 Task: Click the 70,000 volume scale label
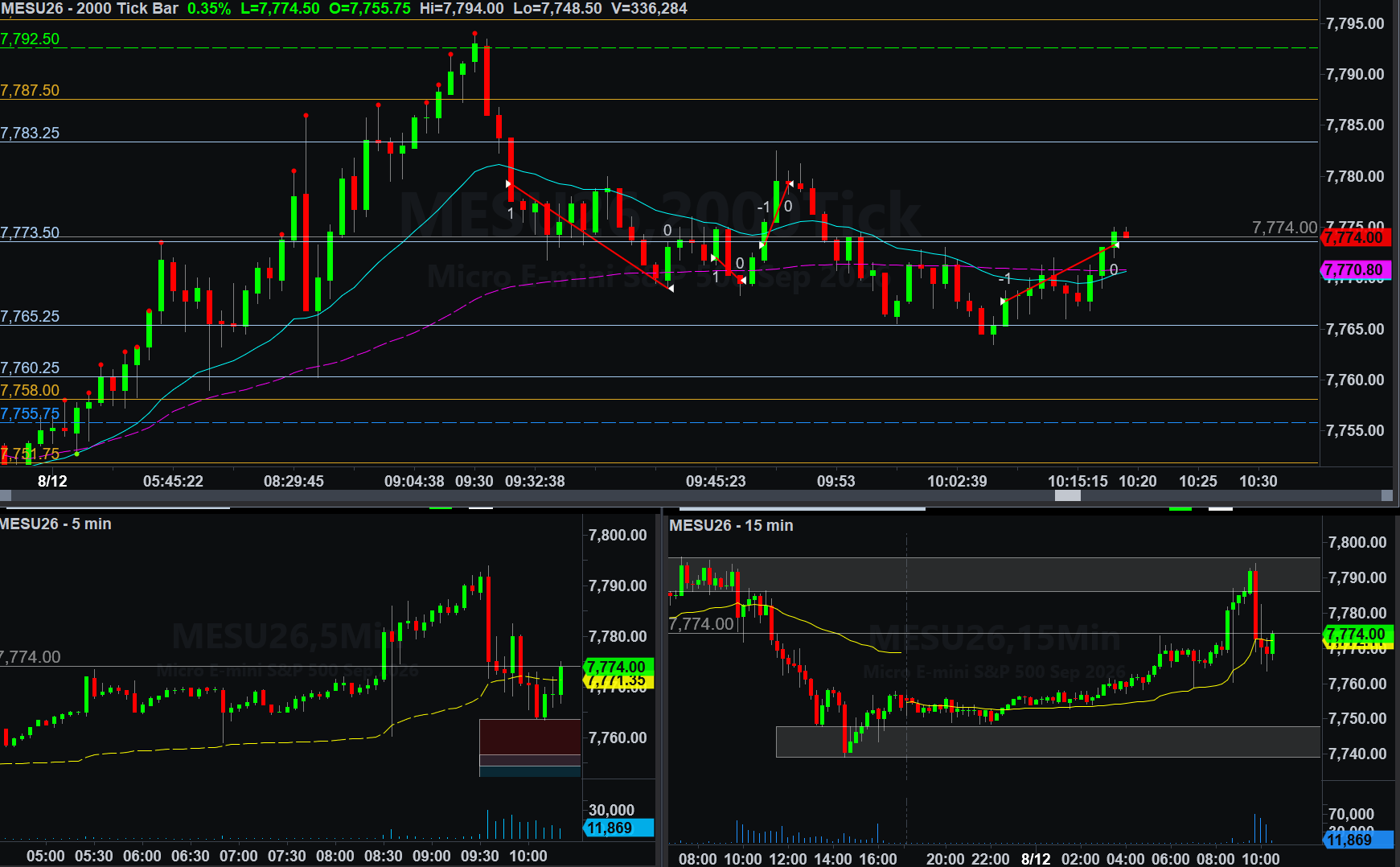pos(1351,815)
